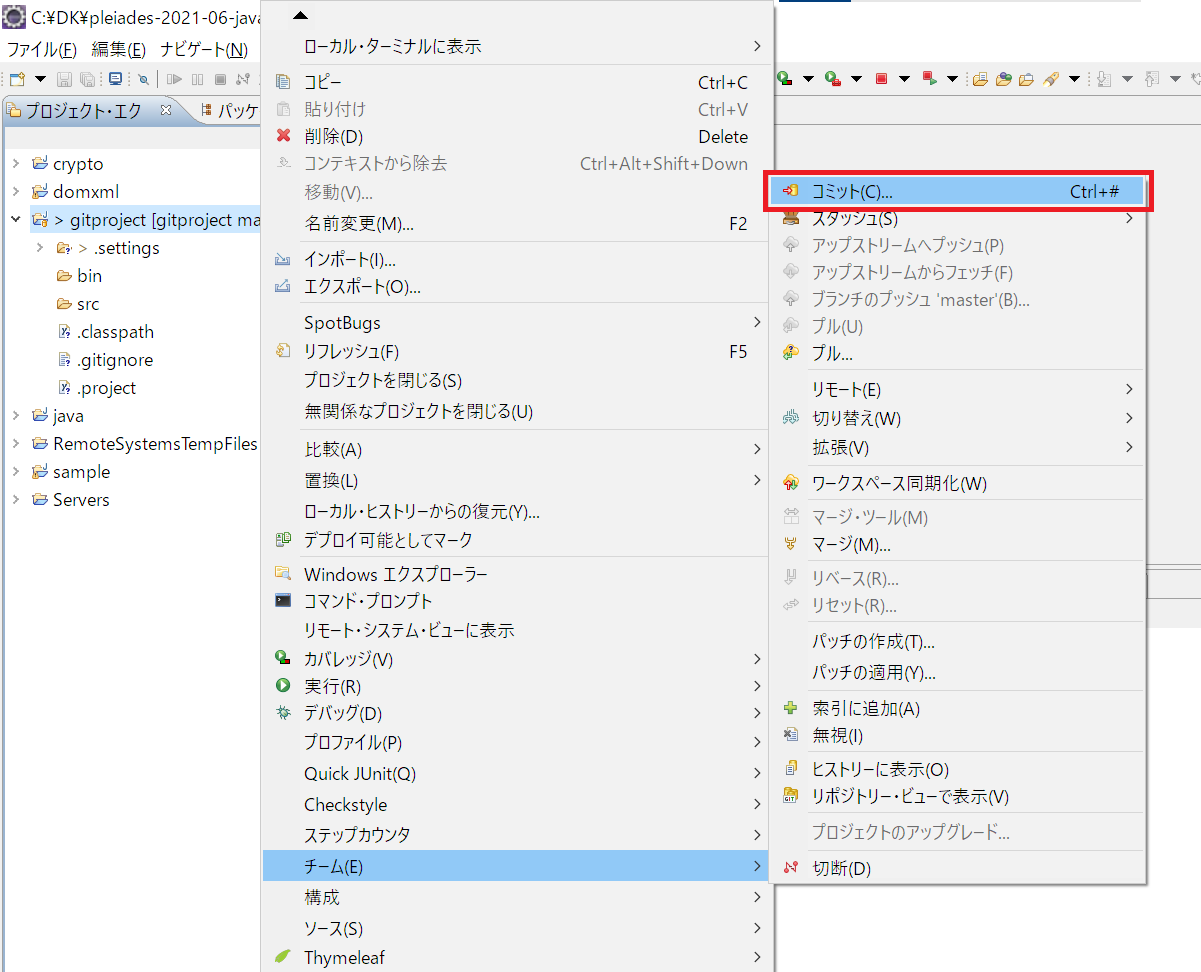Expand the java project node

(x=16, y=416)
